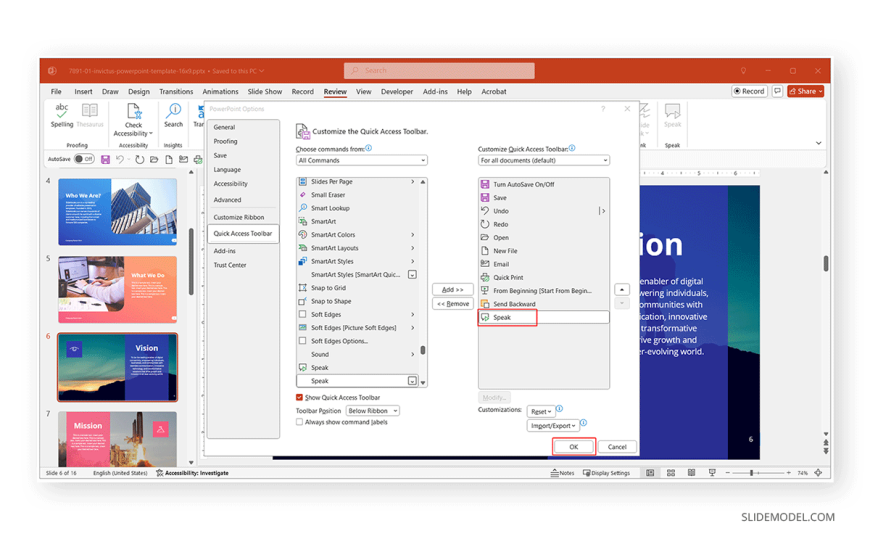Screen dimensions: 870x539
Task: Open Display Settings in the status bar
Action: pyautogui.click(x=606, y=473)
